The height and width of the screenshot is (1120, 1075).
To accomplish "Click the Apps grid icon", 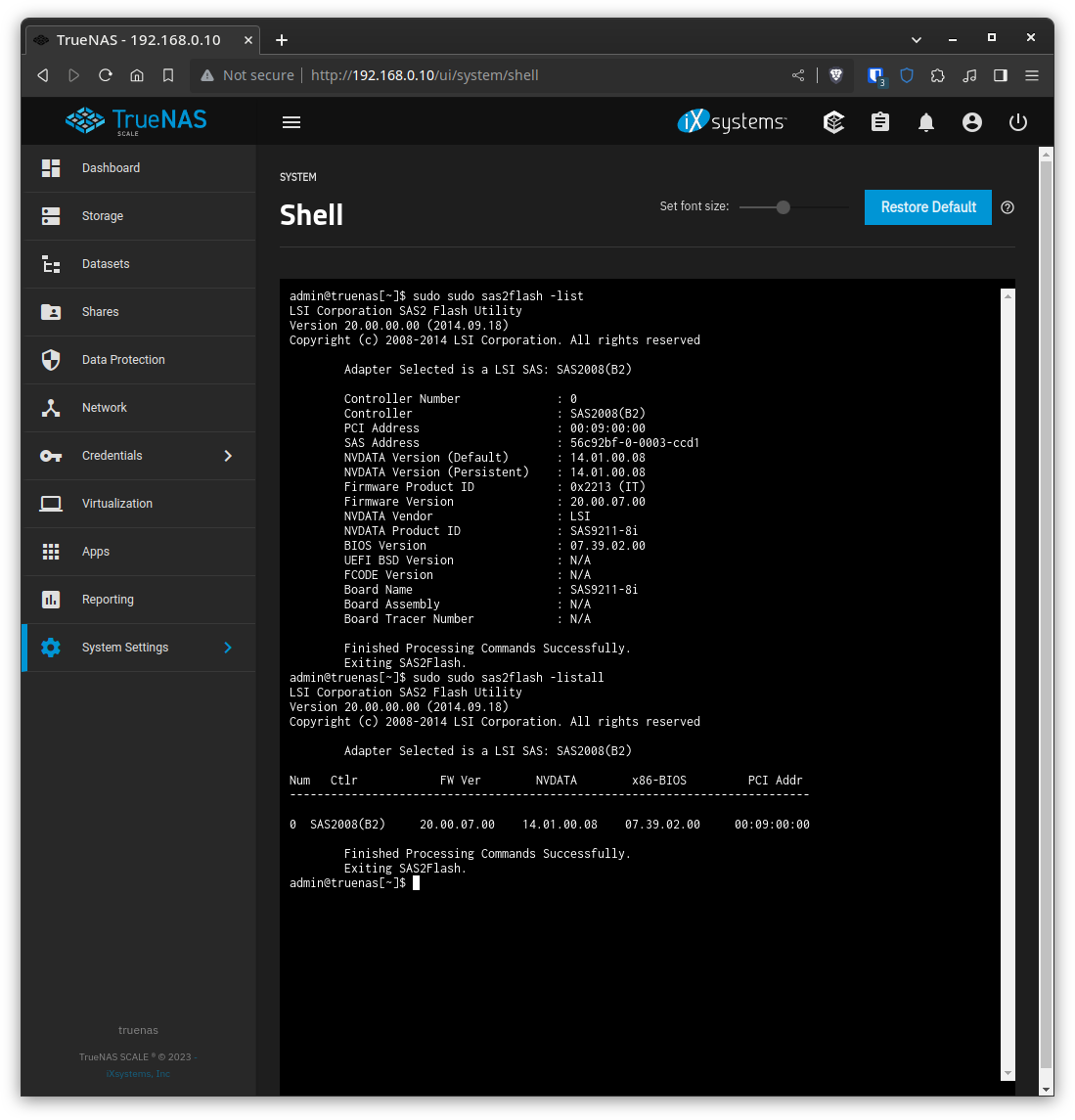I will click(x=51, y=552).
